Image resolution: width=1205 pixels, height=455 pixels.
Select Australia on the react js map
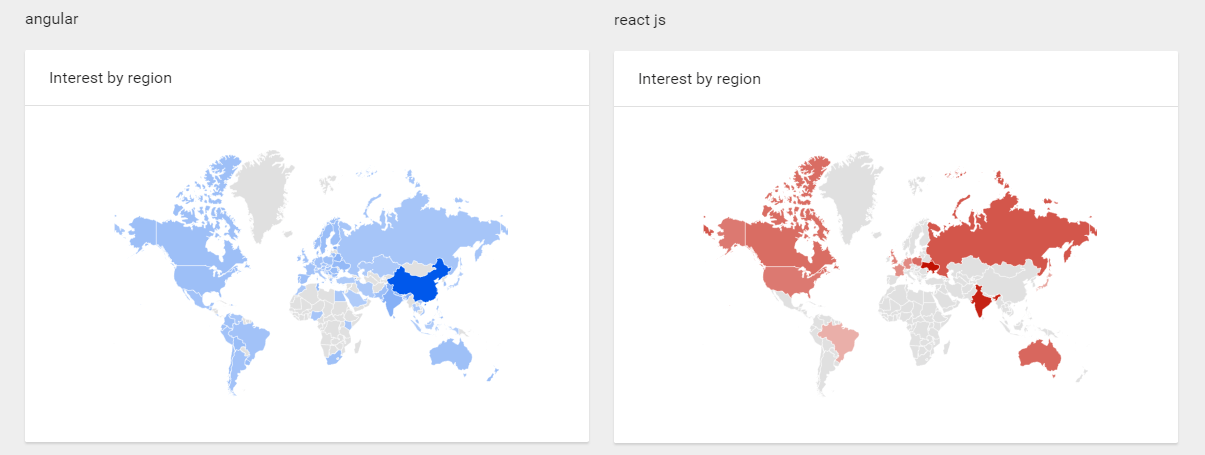(1039, 355)
